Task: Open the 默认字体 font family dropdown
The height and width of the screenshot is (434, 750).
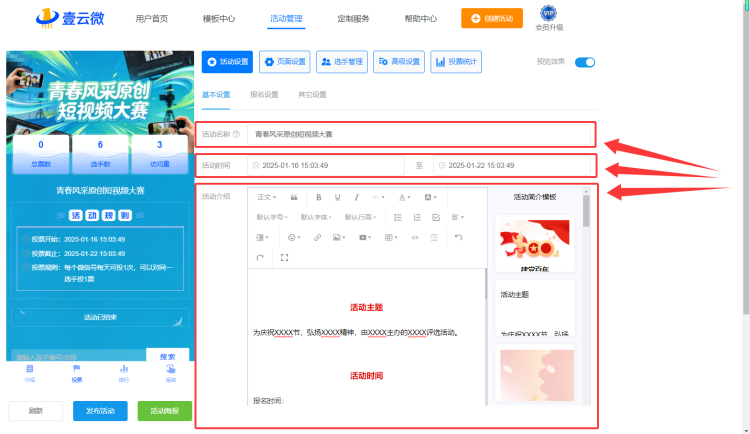Action: (316, 217)
